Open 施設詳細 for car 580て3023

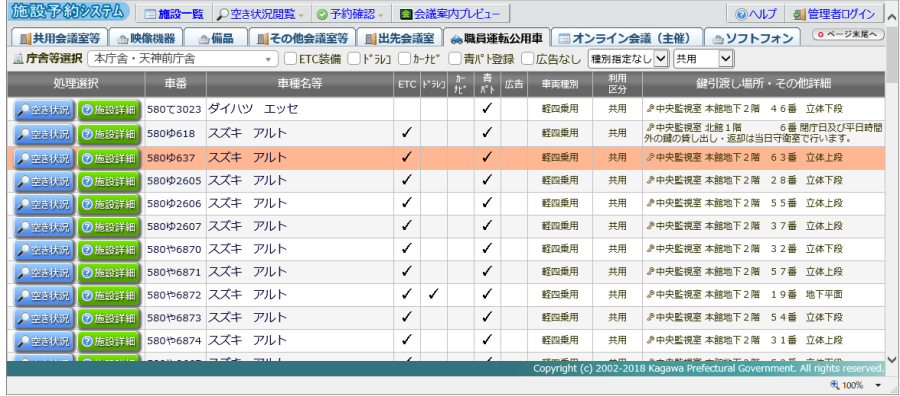coord(109,111)
